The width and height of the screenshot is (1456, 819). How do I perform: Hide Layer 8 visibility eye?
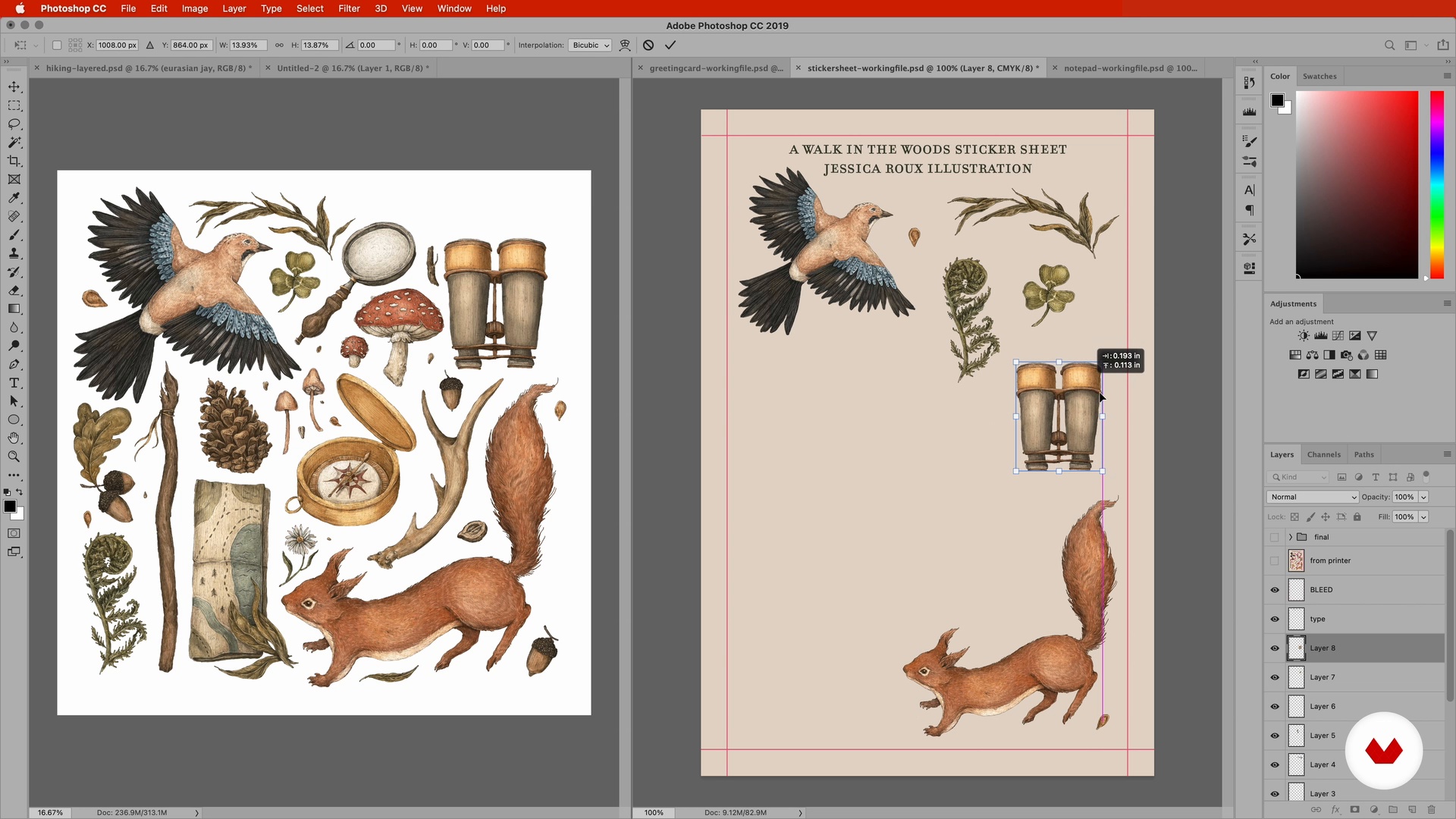(x=1275, y=648)
